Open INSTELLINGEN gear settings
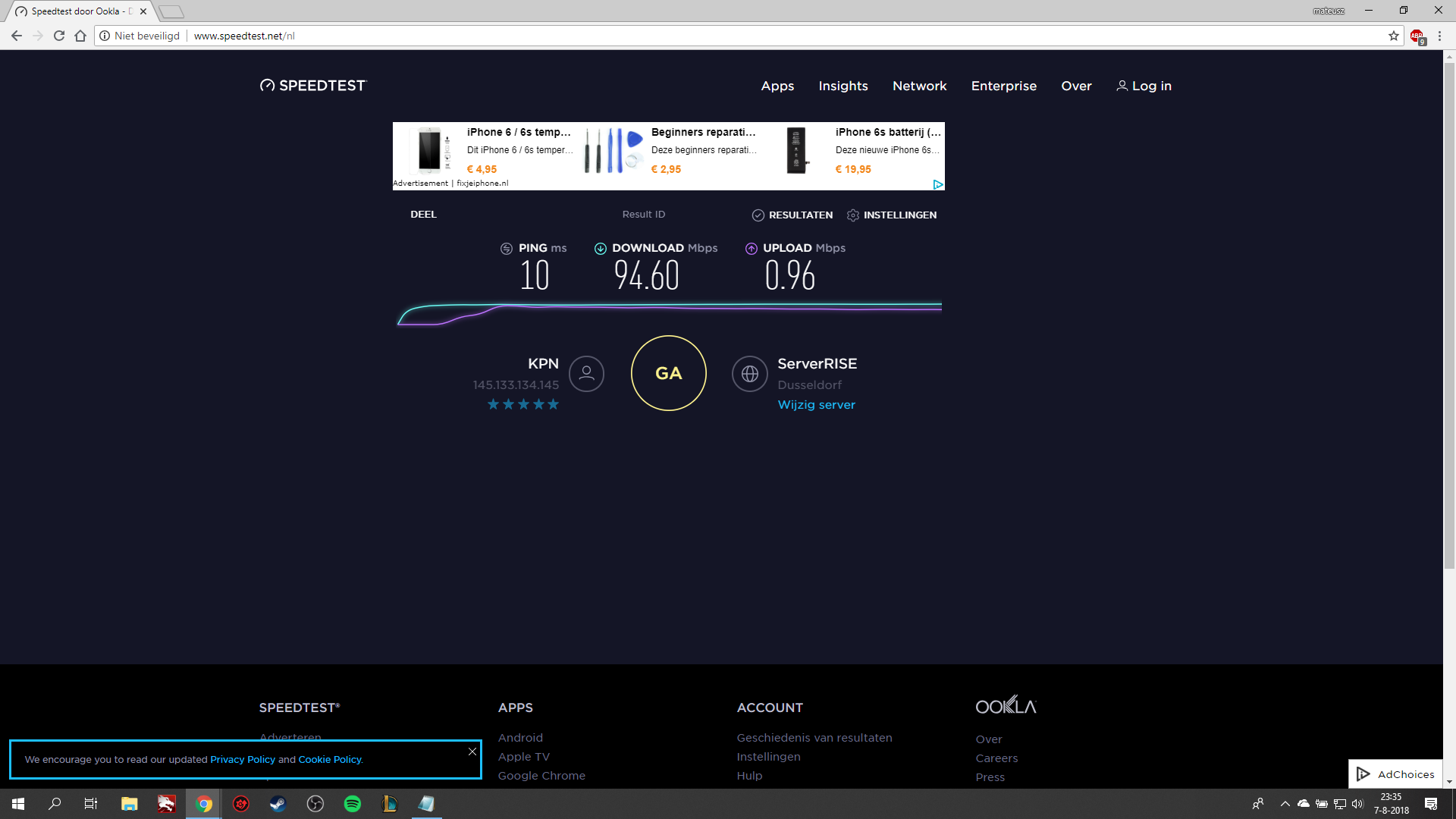The height and width of the screenshot is (819, 1456). (892, 215)
